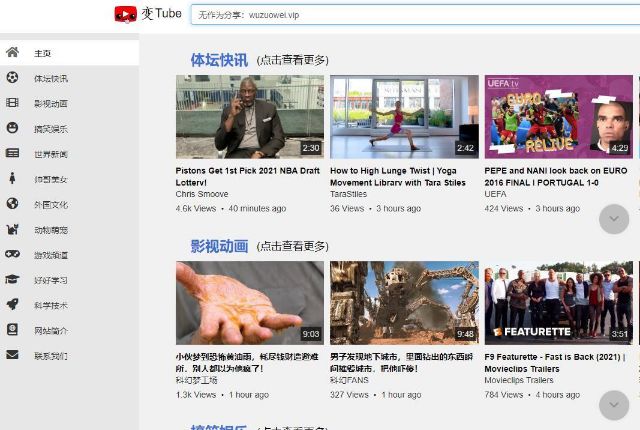The image size is (640, 430).
Task: Click the home icon next to 主页
Action: point(12,52)
